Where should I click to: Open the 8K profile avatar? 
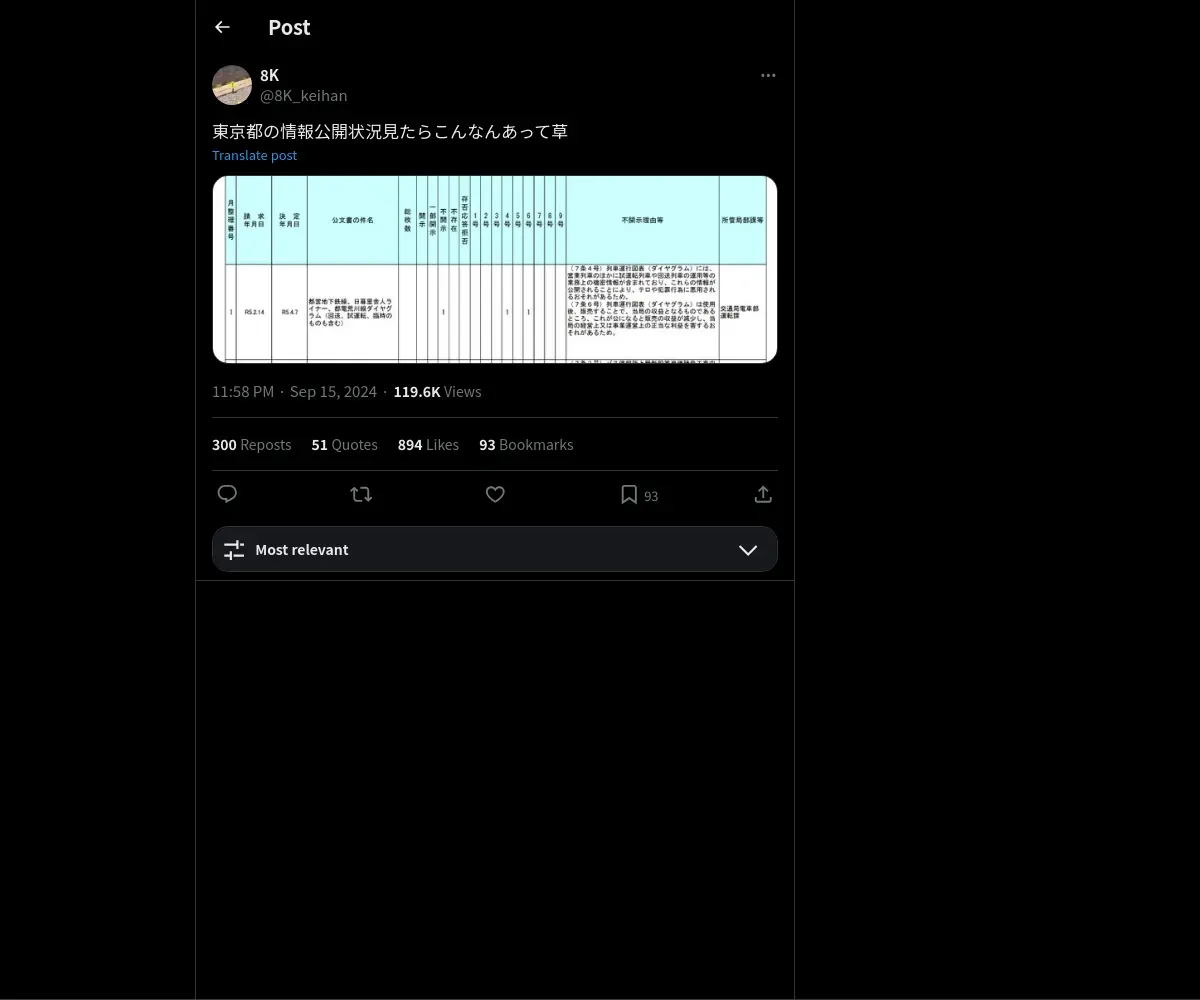tap(232, 85)
